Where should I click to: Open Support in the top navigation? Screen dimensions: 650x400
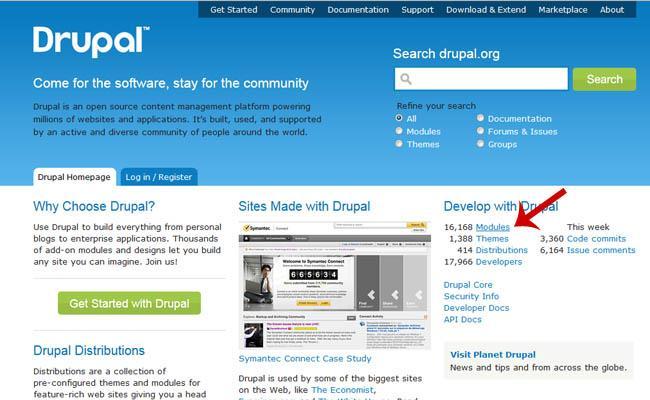417,10
